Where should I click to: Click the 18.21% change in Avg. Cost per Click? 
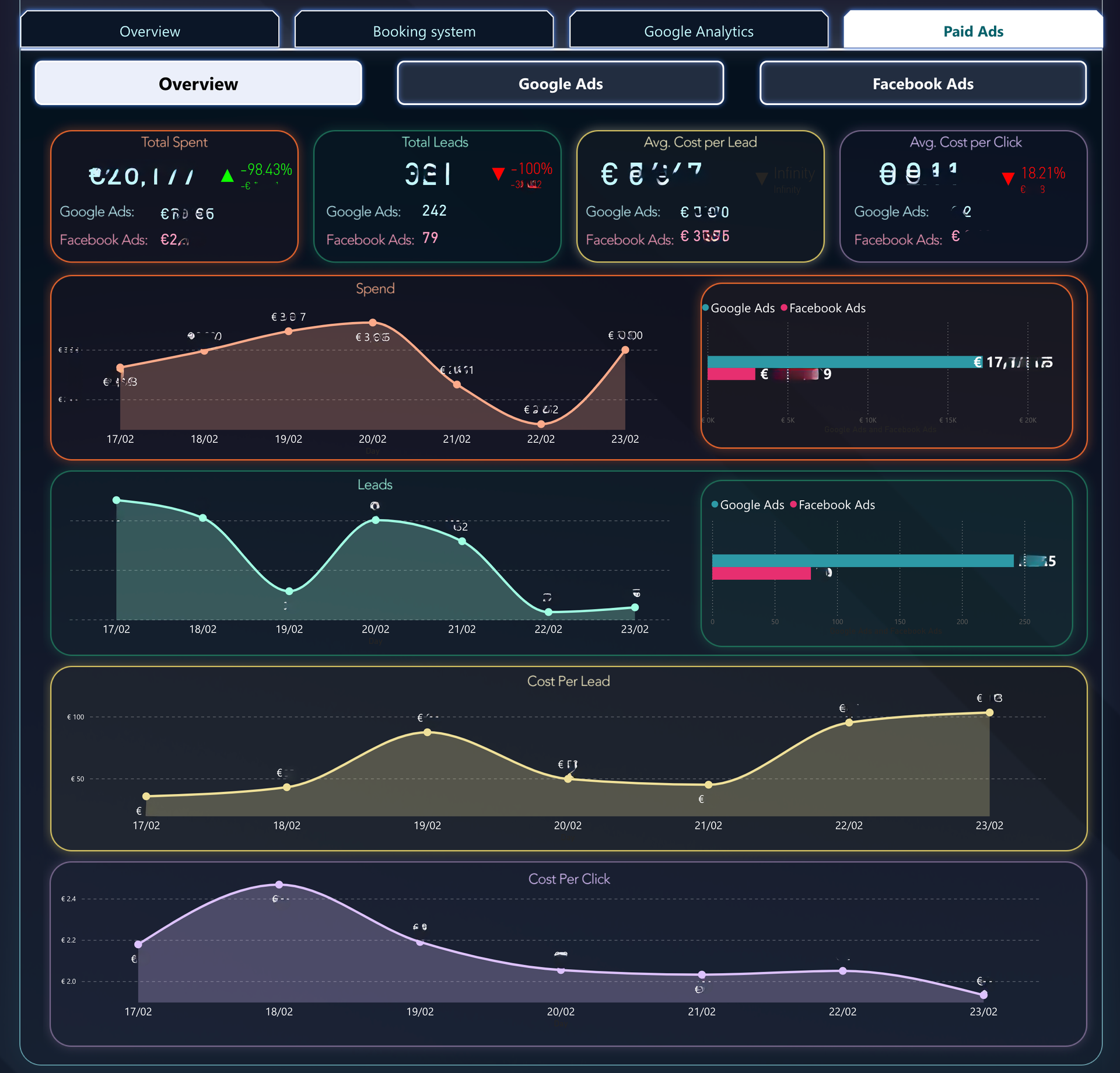click(1043, 173)
